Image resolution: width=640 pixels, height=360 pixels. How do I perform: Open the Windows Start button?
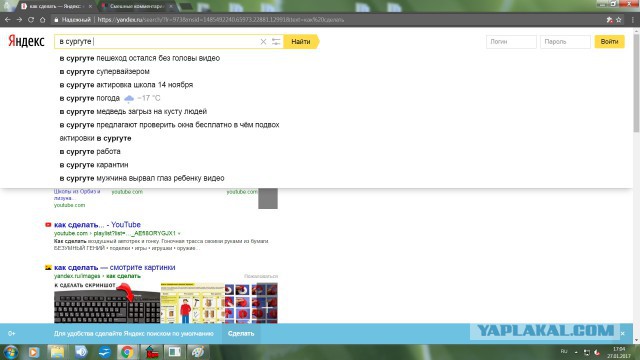click(11, 352)
